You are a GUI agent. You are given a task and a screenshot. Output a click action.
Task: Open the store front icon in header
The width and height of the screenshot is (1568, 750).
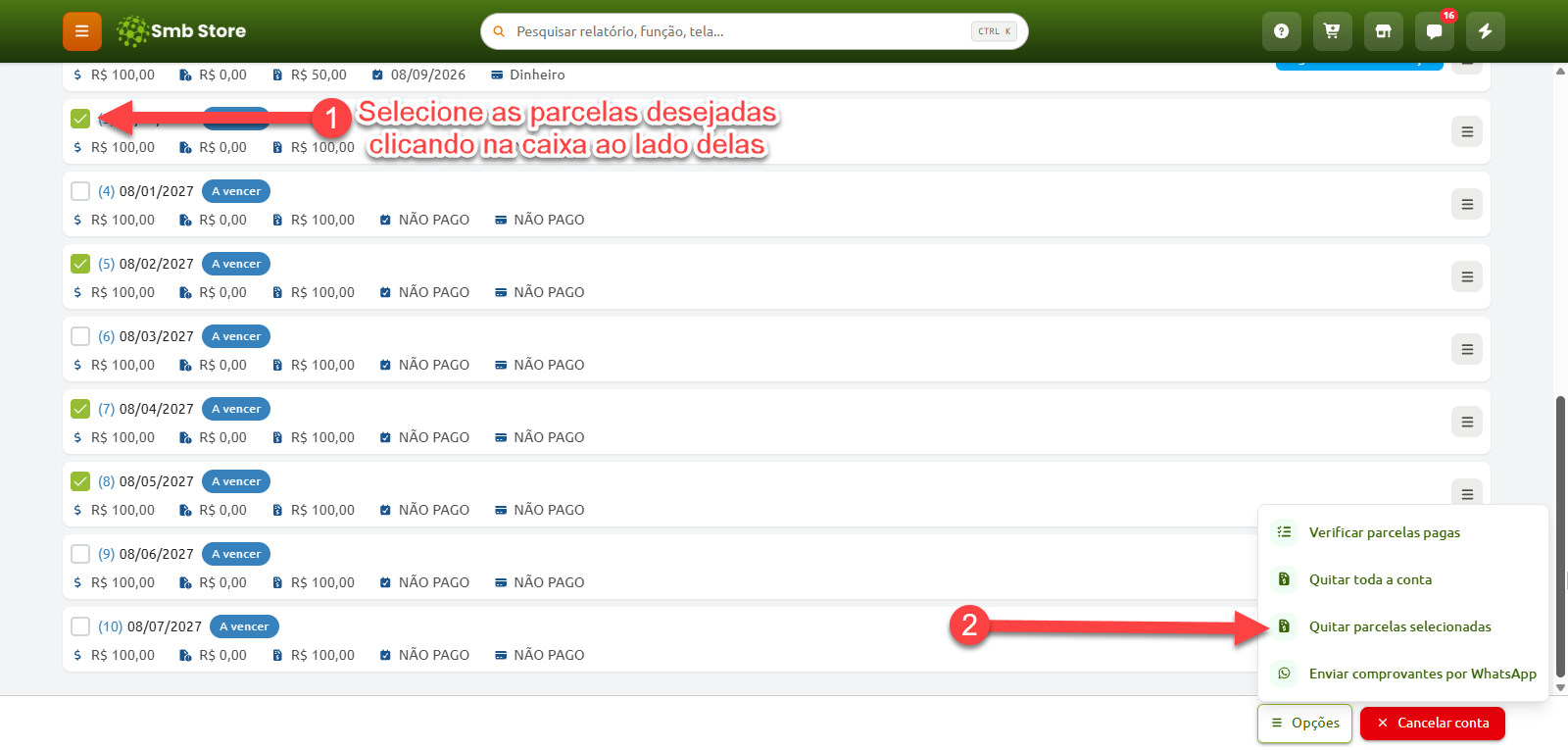coord(1383,31)
